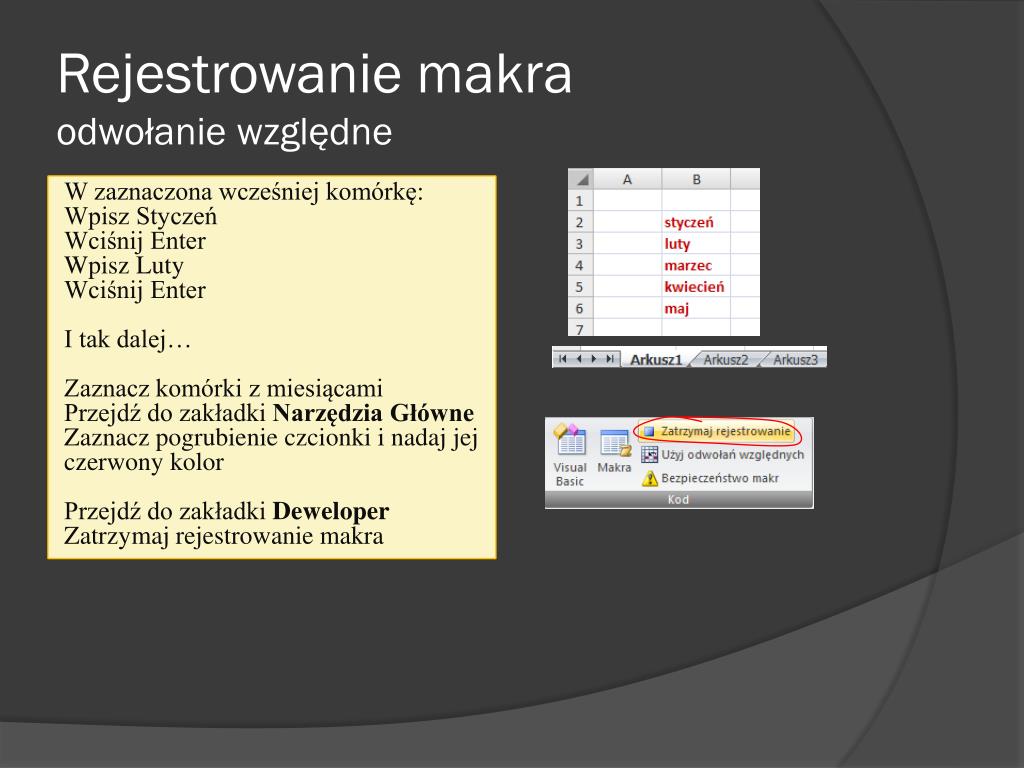
Task: Select column A header
Action: pyautogui.click(x=627, y=179)
